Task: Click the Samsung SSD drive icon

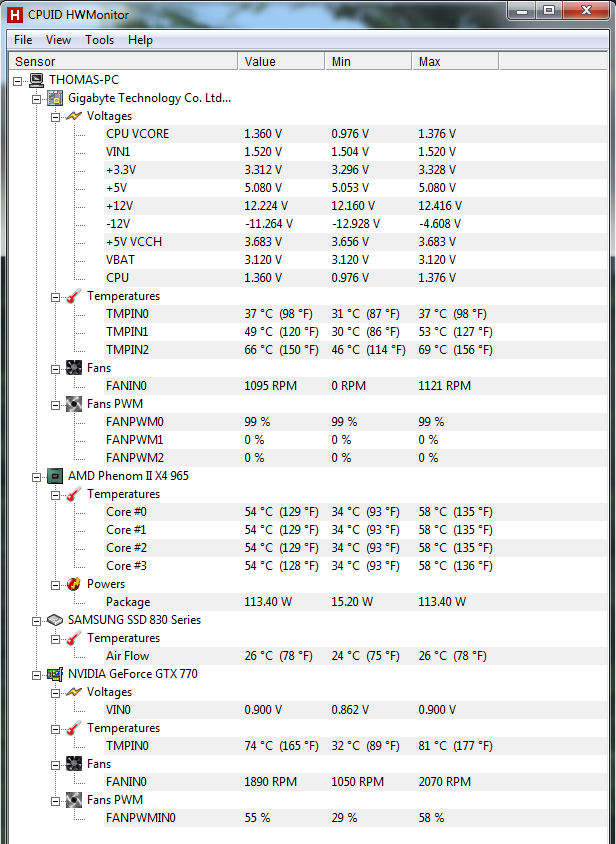Action: click(x=55, y=620)
